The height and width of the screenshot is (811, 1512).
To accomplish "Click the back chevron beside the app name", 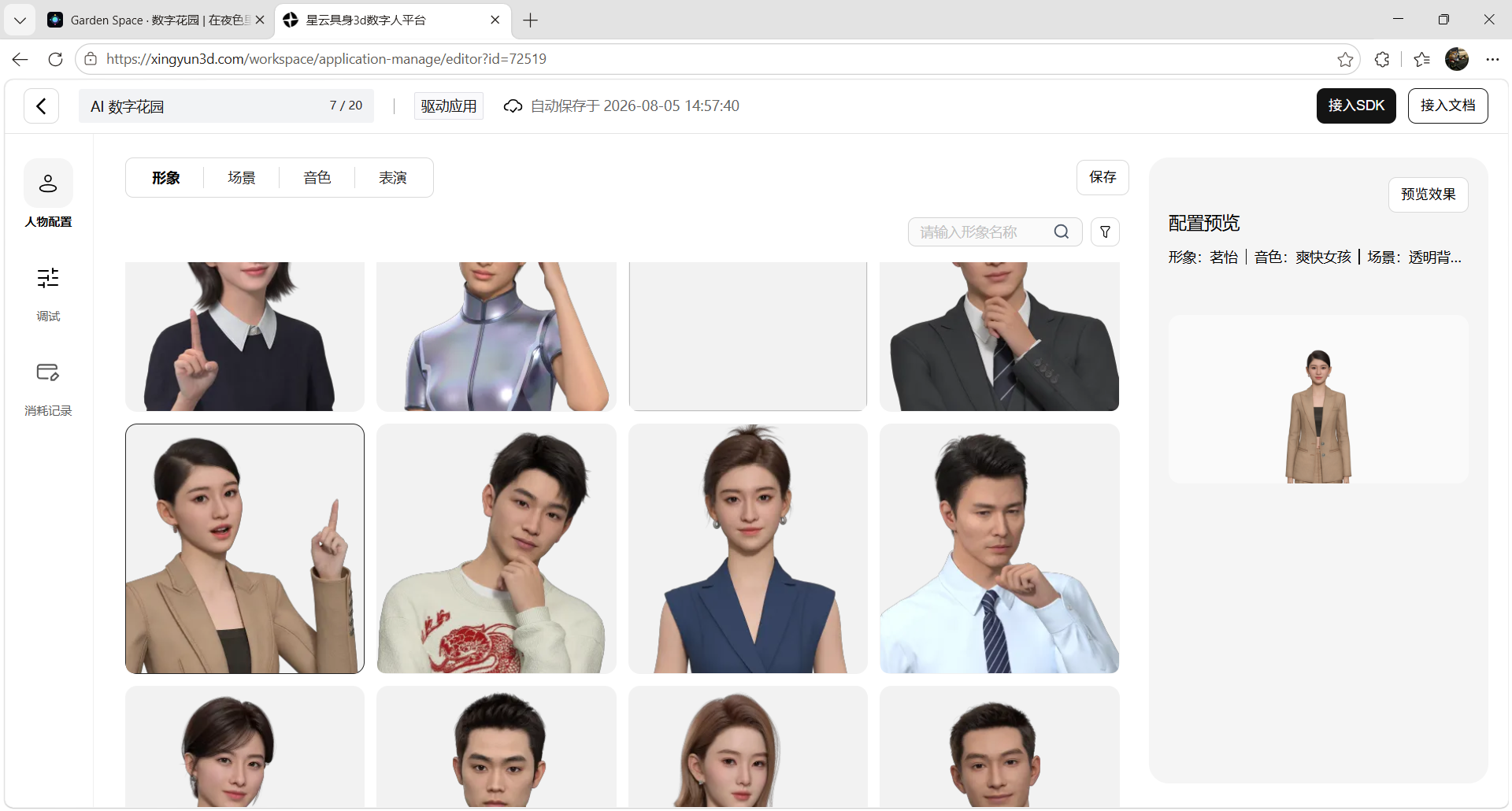I will 42,106.
